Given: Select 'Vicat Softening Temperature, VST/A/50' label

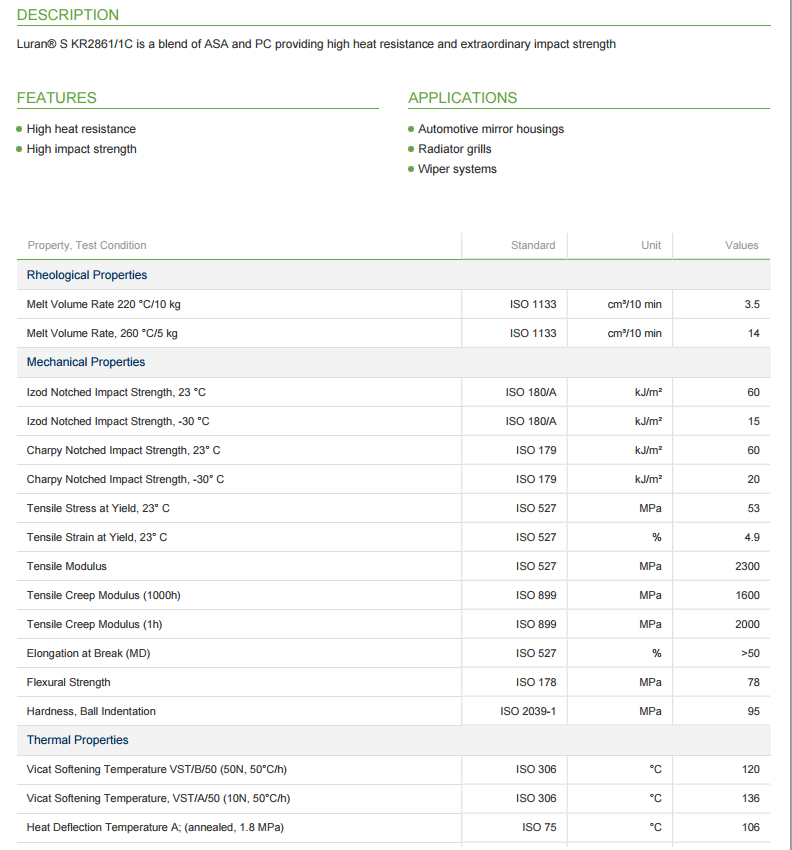Looking at the screenshot, I should pyautogui.click(x=158, y=799).
